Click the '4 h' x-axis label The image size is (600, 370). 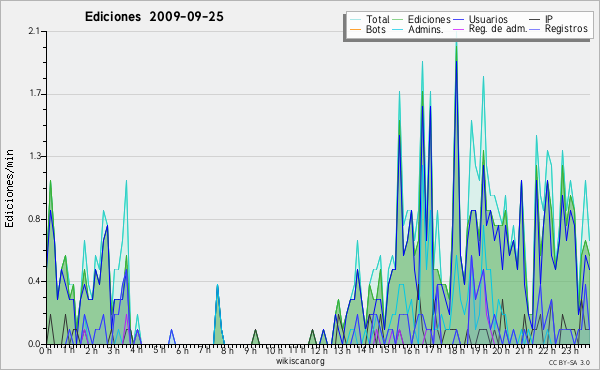click(x=136, y=350)
